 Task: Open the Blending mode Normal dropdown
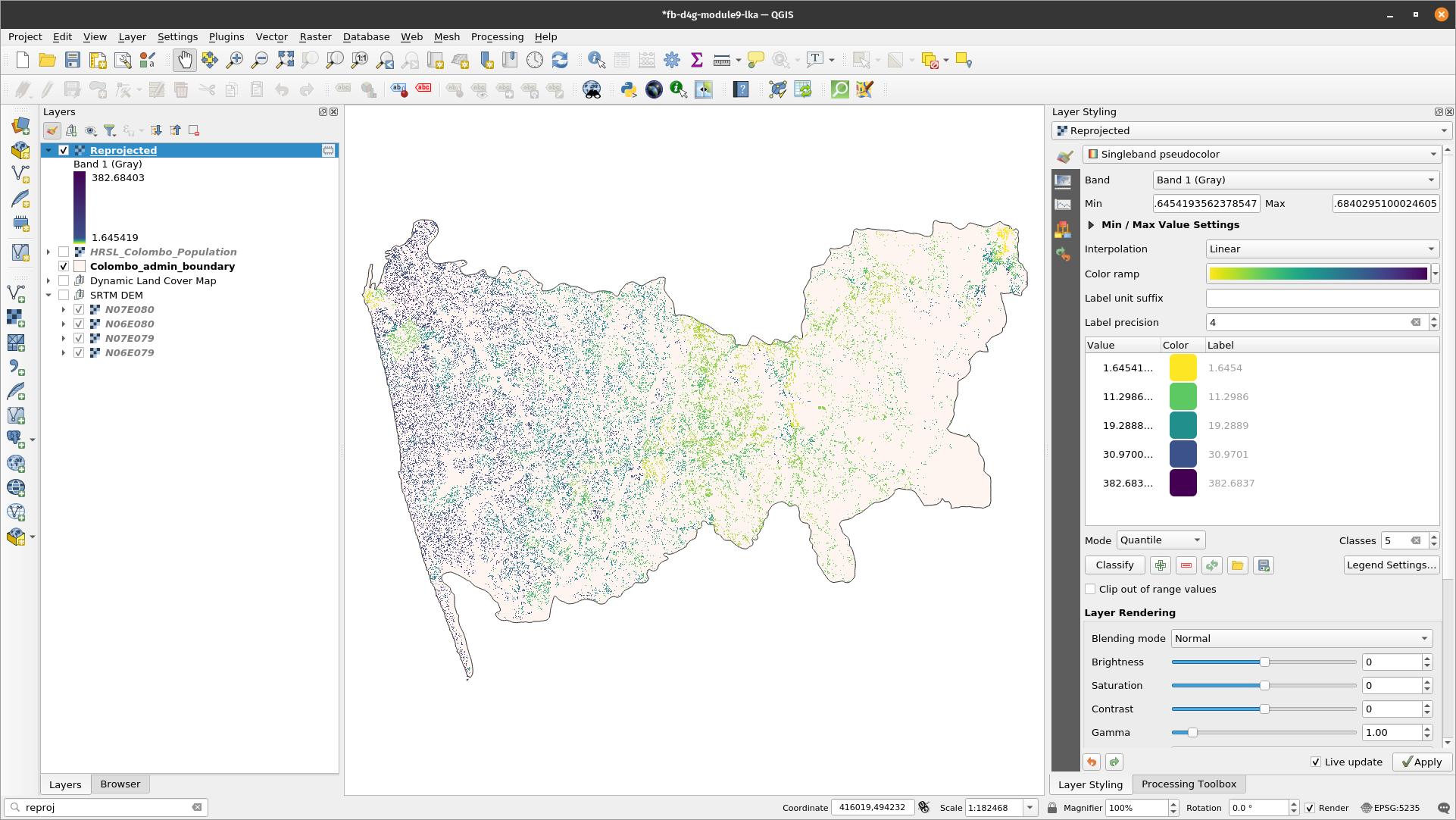coord(1301,639)
